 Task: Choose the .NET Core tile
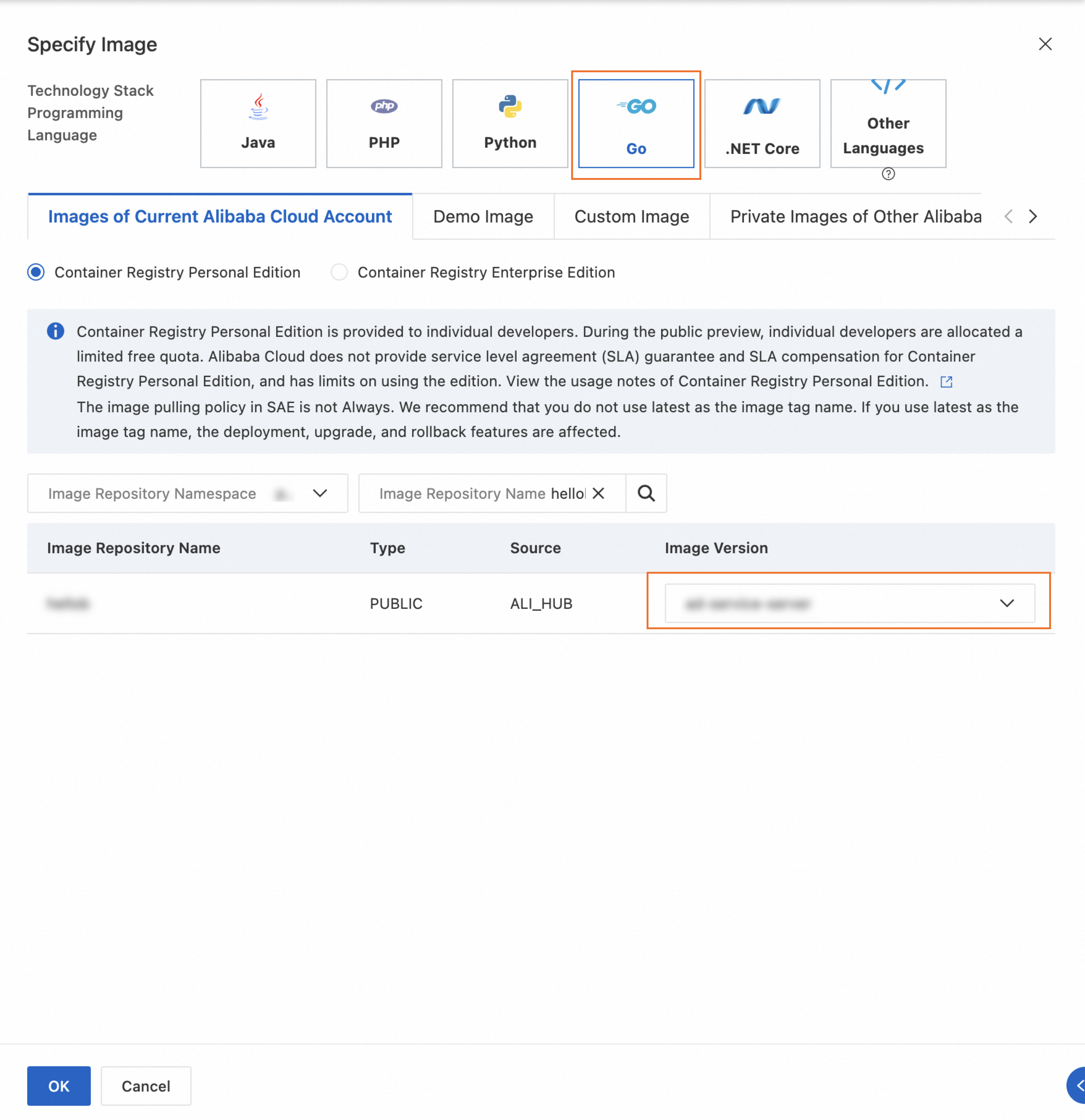click(x=762, y=123)
